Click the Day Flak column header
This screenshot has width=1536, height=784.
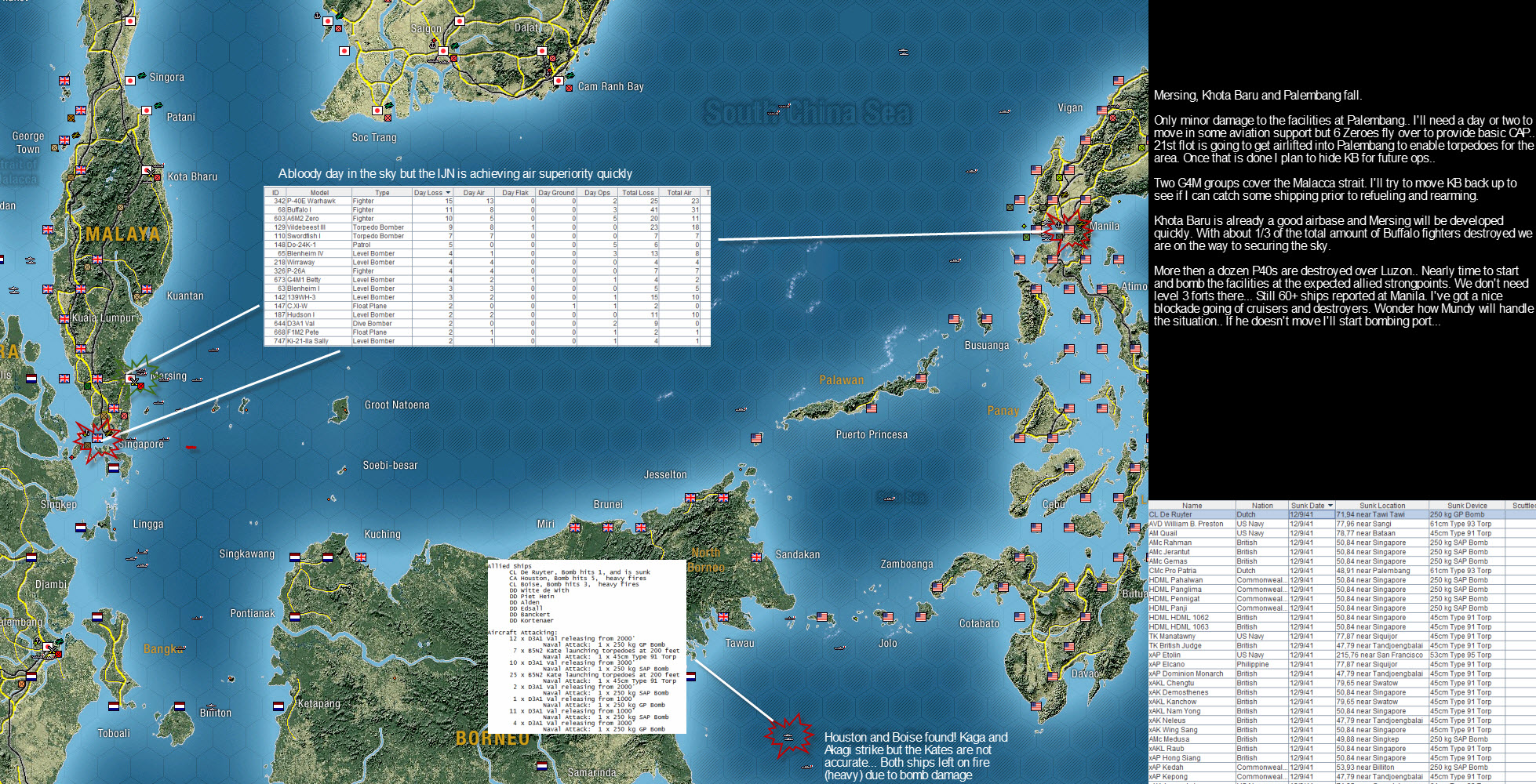pos(515,193)
